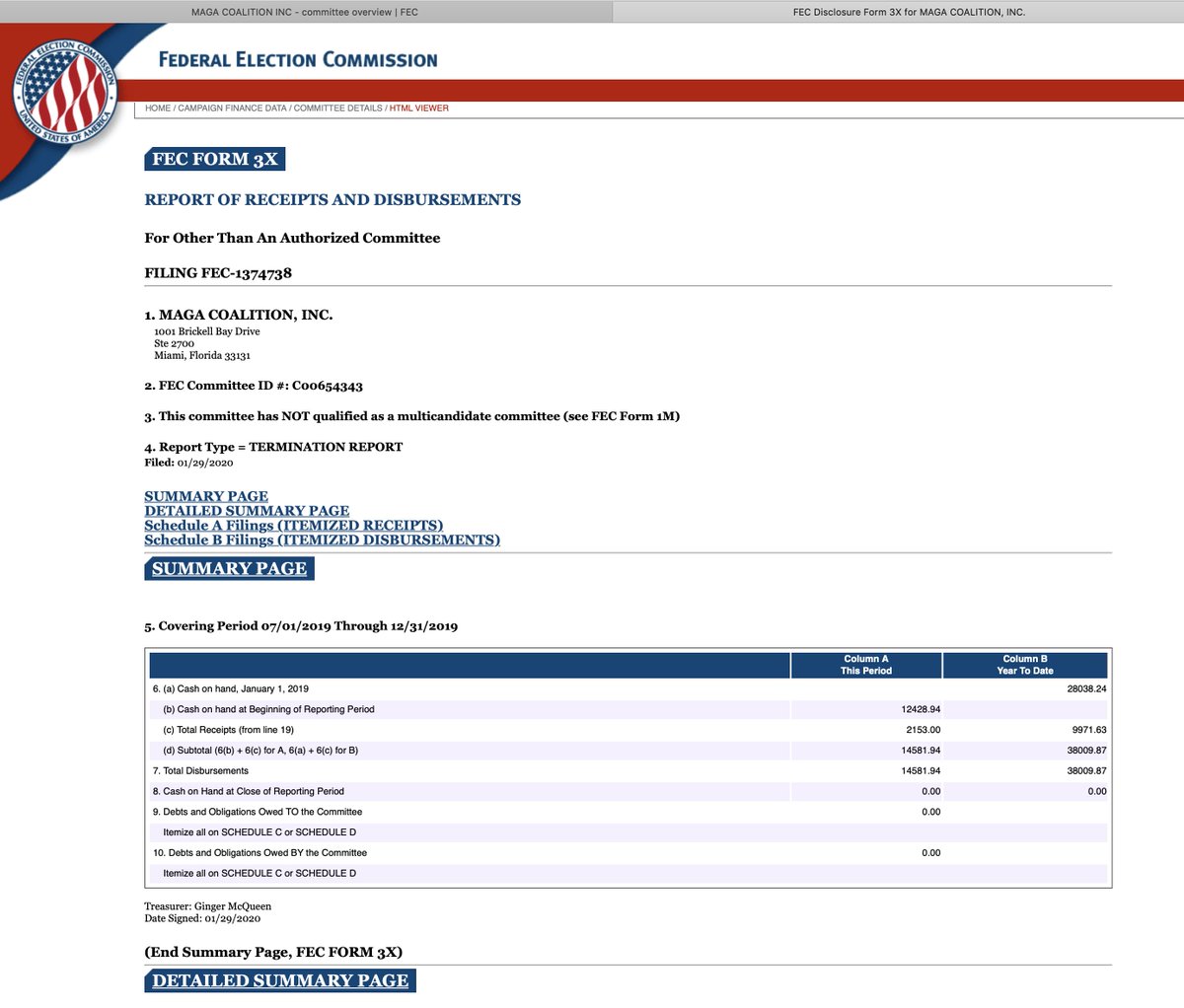Click the 1001 Brickell Bay Drive address line
Screen dimensions: 1184x1008
pyautogui.click(x=207, y=331)
